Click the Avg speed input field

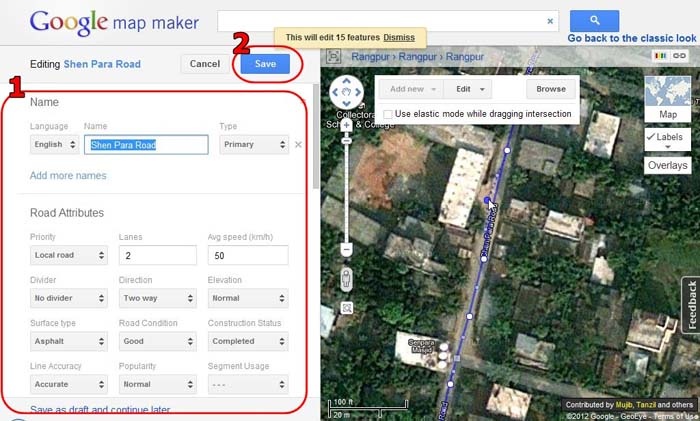pos(248,255)
